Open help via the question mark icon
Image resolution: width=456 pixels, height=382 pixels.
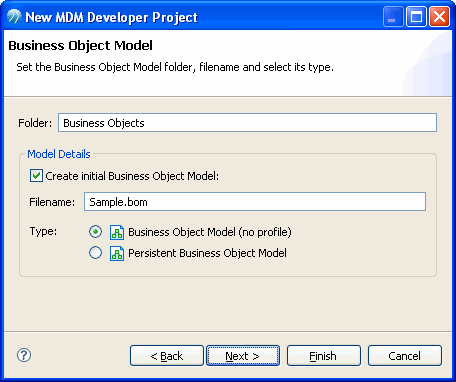click(24, 355)
